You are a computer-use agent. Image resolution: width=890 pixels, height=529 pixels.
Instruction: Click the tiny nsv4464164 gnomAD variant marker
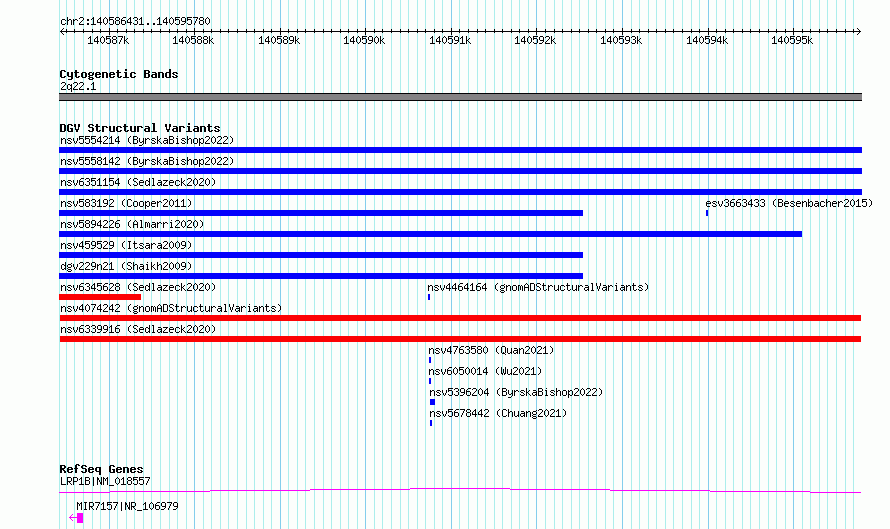429,297
